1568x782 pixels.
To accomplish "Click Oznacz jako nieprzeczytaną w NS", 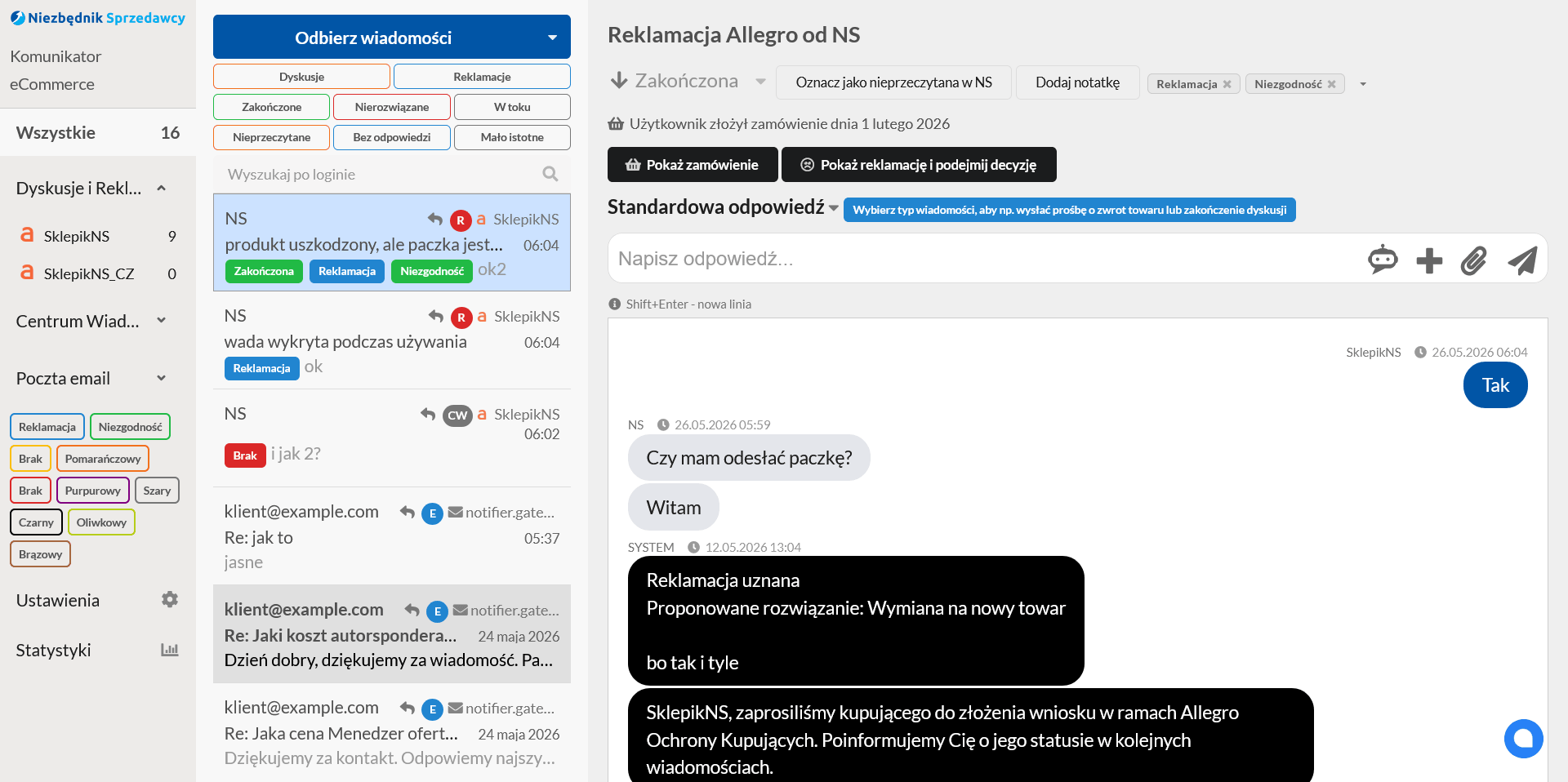I will coord(893,82).
